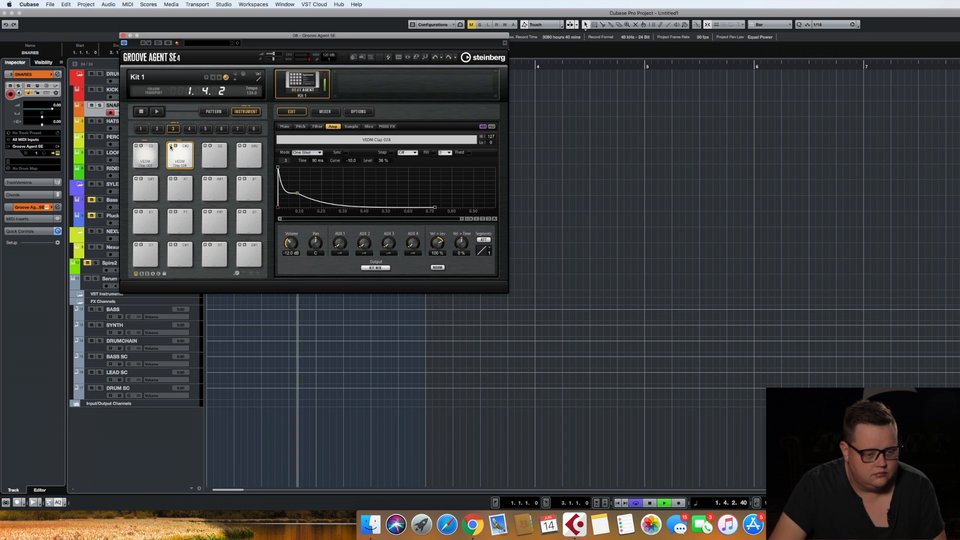Adjust the AUX 1 send knob
960x540 pixels.
point(339,243)
